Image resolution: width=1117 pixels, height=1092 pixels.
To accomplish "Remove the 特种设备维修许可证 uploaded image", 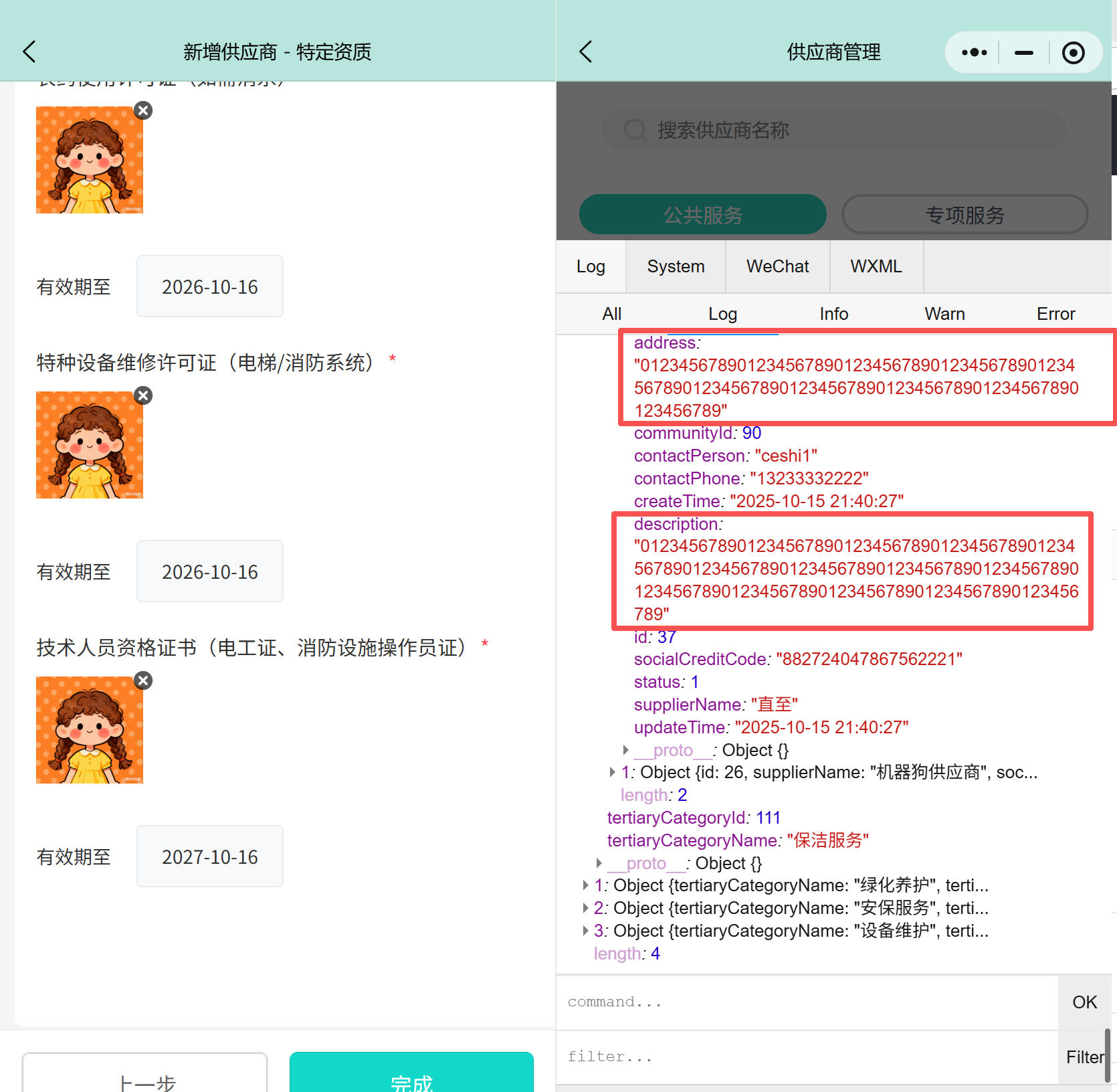I will click(142, 395).
